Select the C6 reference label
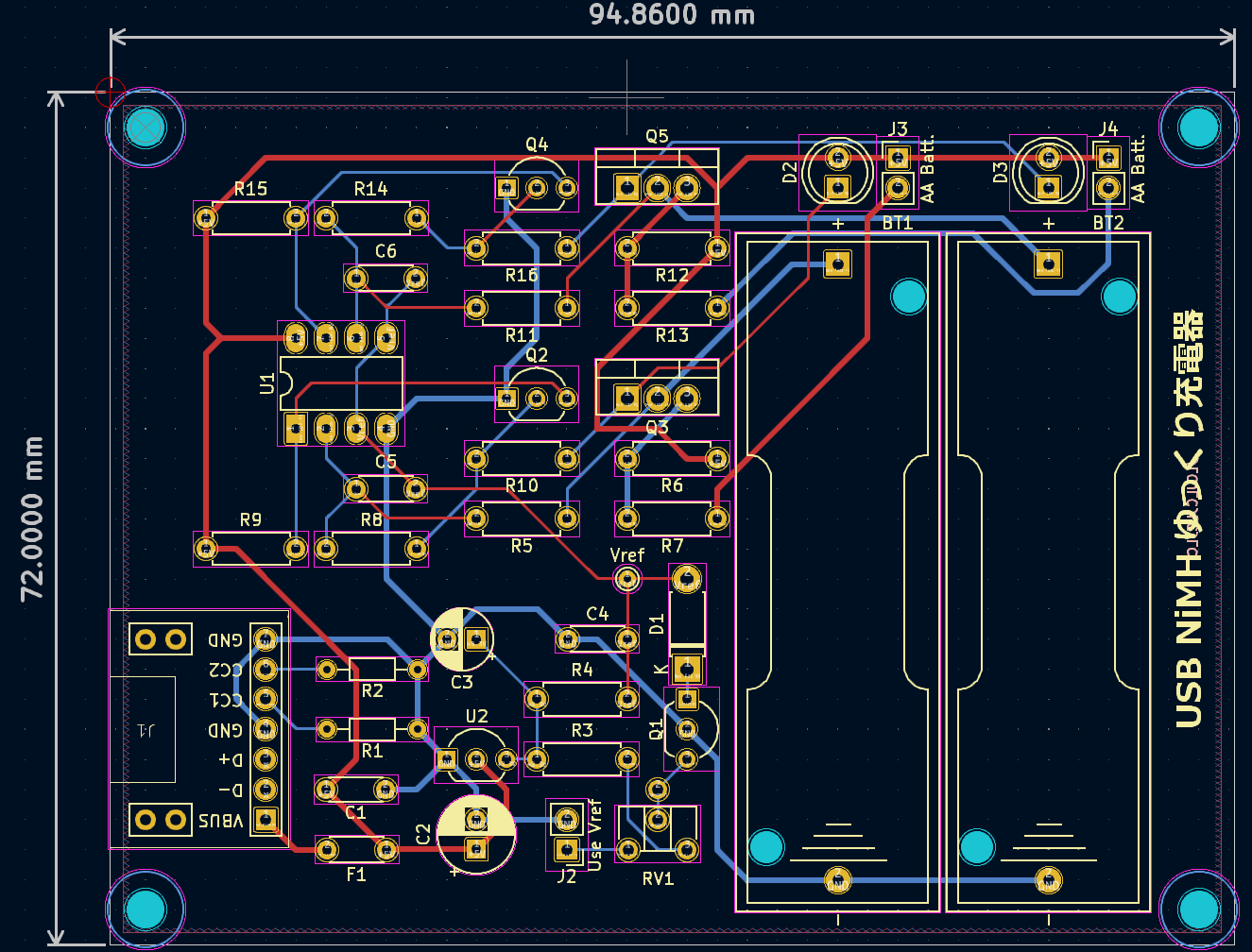This screenshot has width=1252, height=952. point(386,251)
